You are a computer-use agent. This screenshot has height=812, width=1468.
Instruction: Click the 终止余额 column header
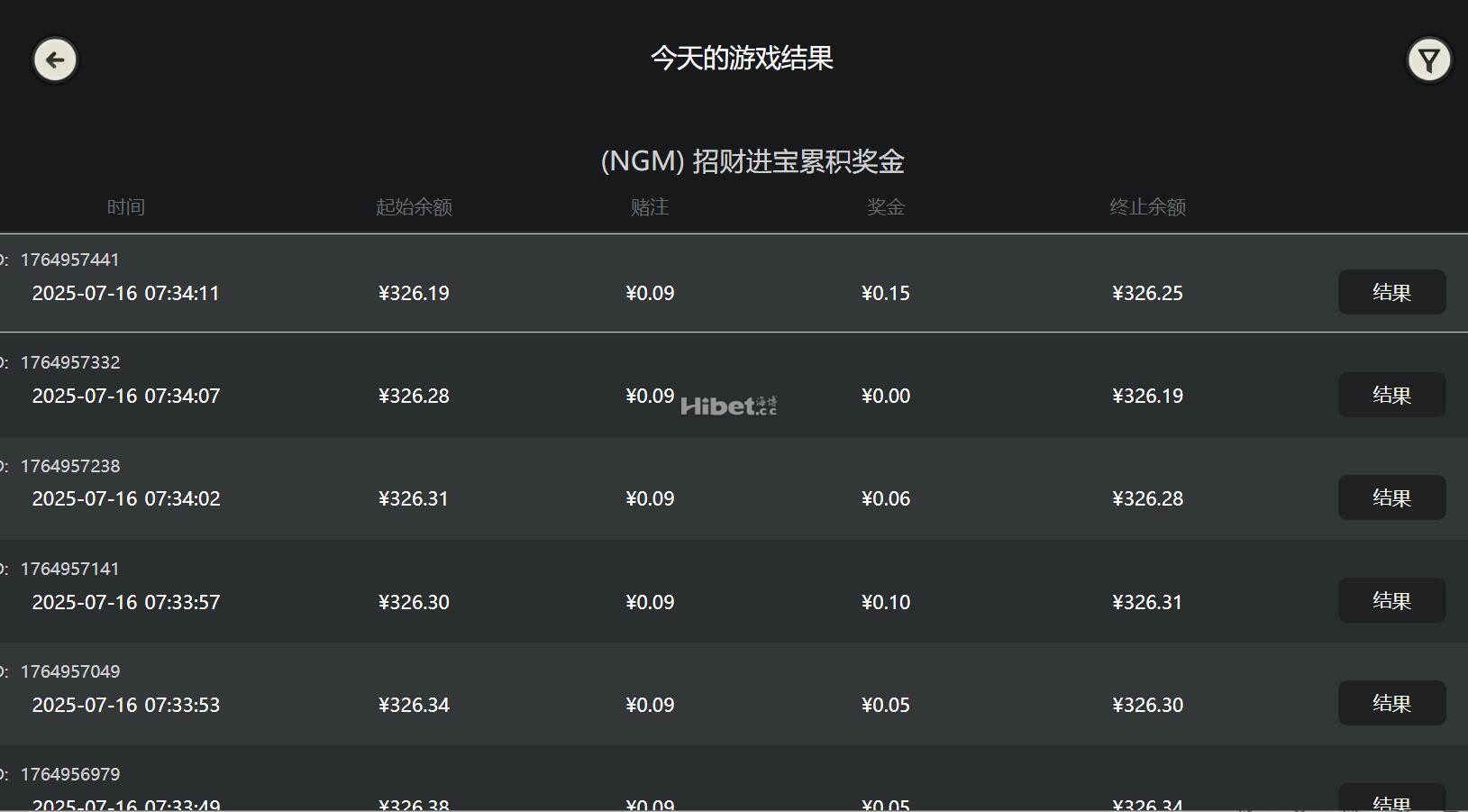click(x=1147, y=207)
